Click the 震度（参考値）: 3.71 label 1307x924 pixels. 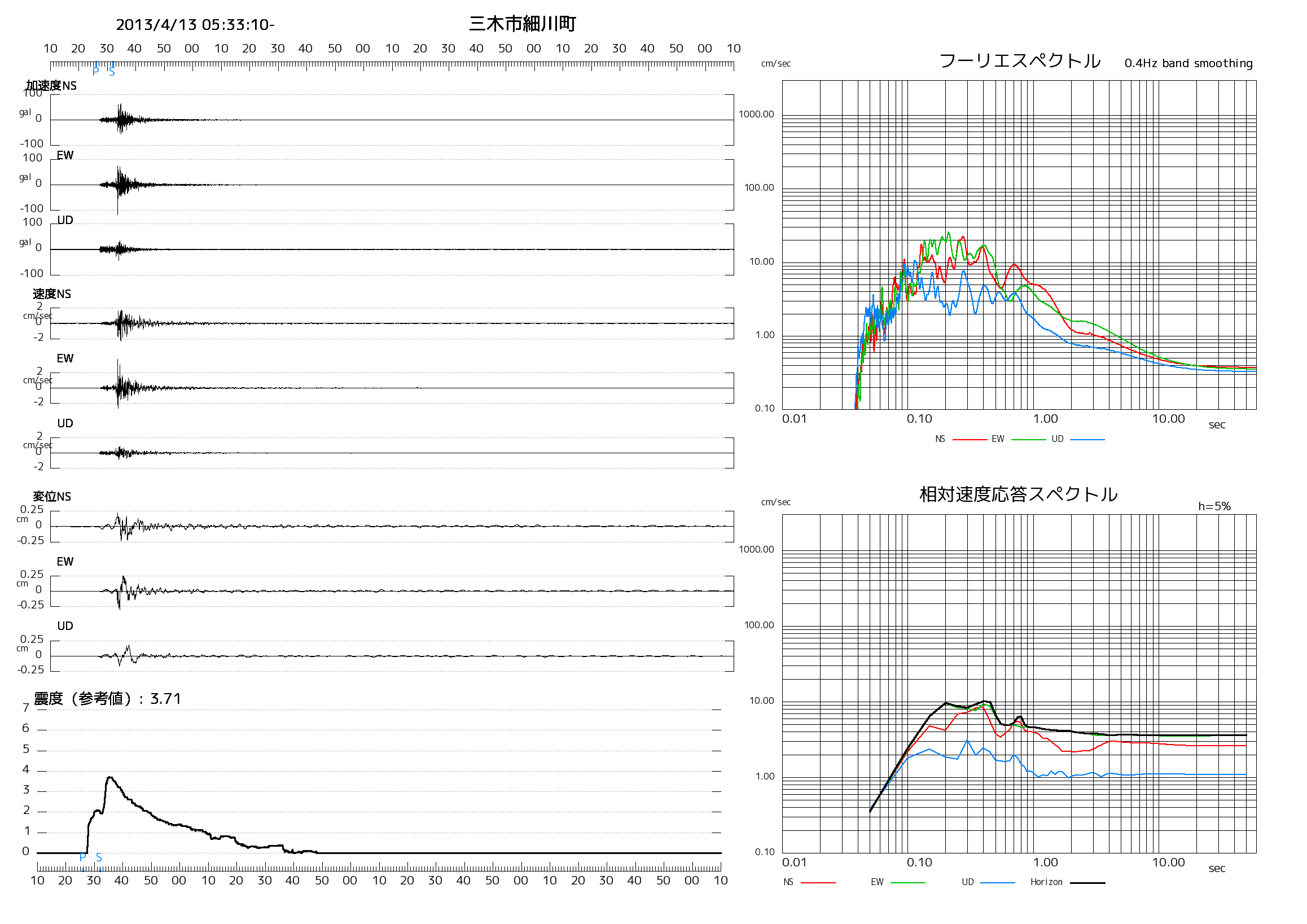pyautogui.click(x=108, y=699)
